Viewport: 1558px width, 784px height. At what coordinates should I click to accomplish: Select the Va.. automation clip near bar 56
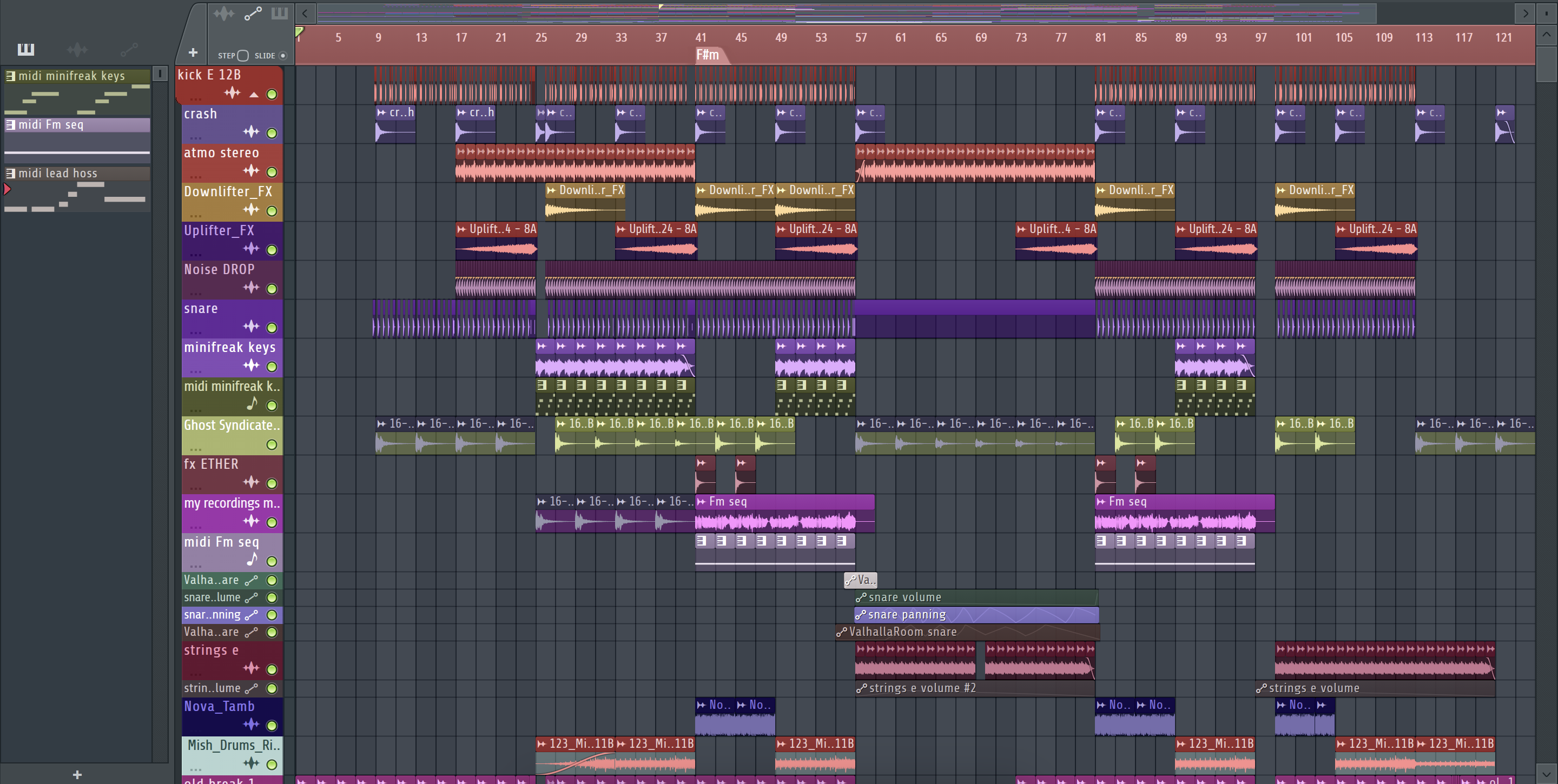861,580
